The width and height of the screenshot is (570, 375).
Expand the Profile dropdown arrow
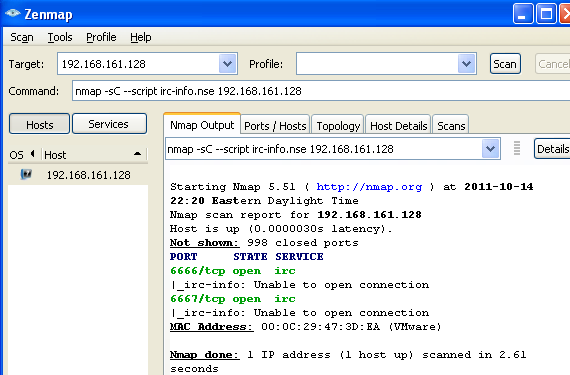[466, 64]
